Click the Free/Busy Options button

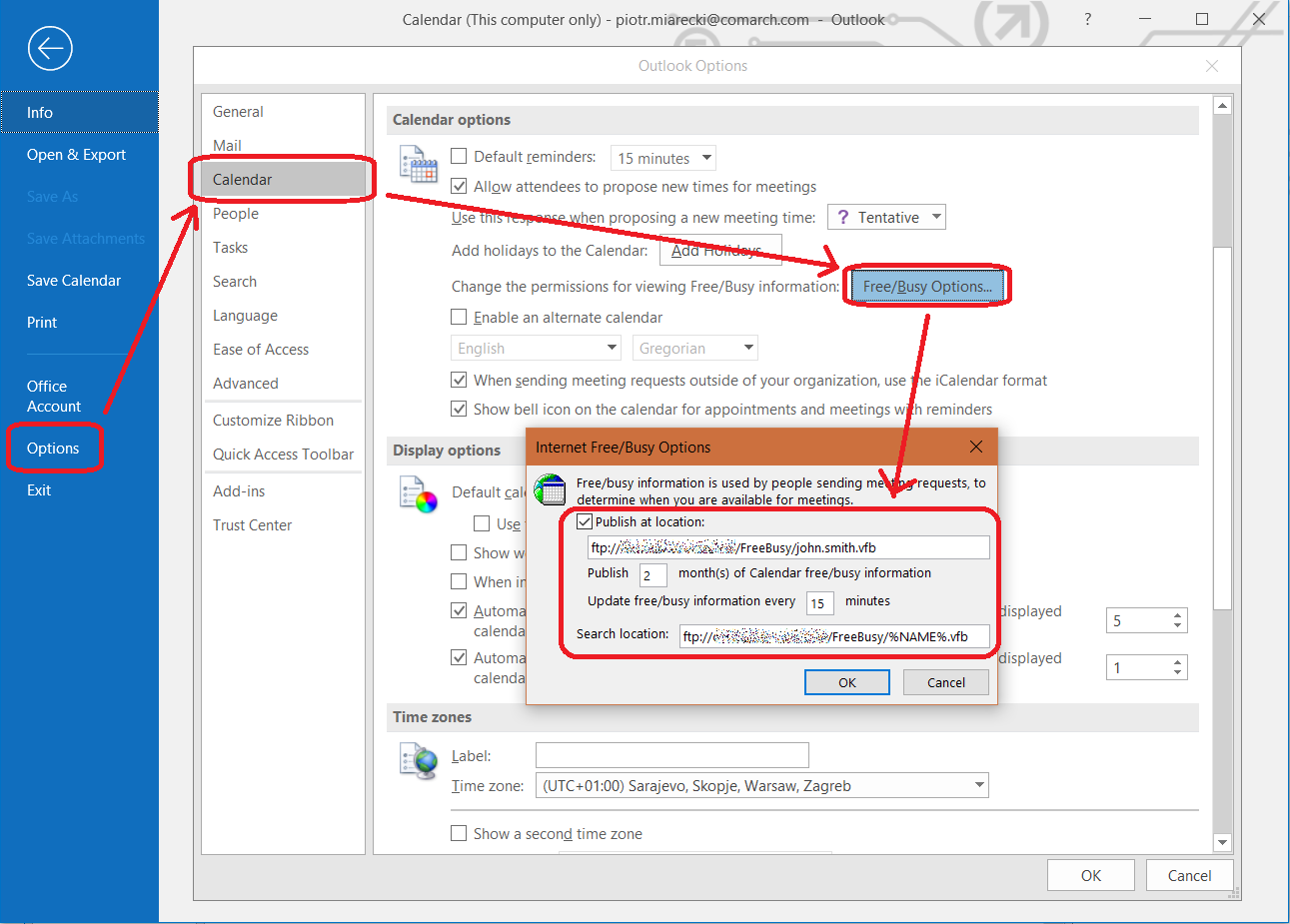(x=927, y=287)
